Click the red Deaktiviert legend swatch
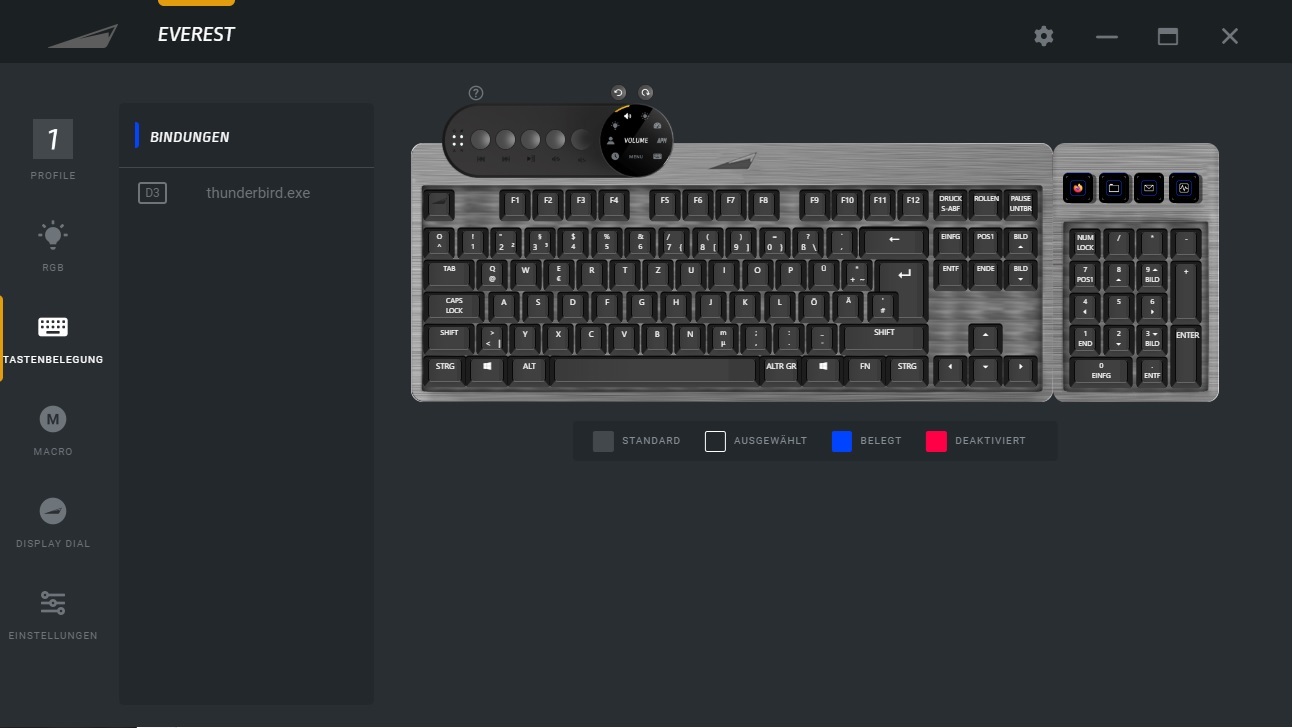Image resolution: width=1293 pixels, height=728 pixels. tap(937, 441)
